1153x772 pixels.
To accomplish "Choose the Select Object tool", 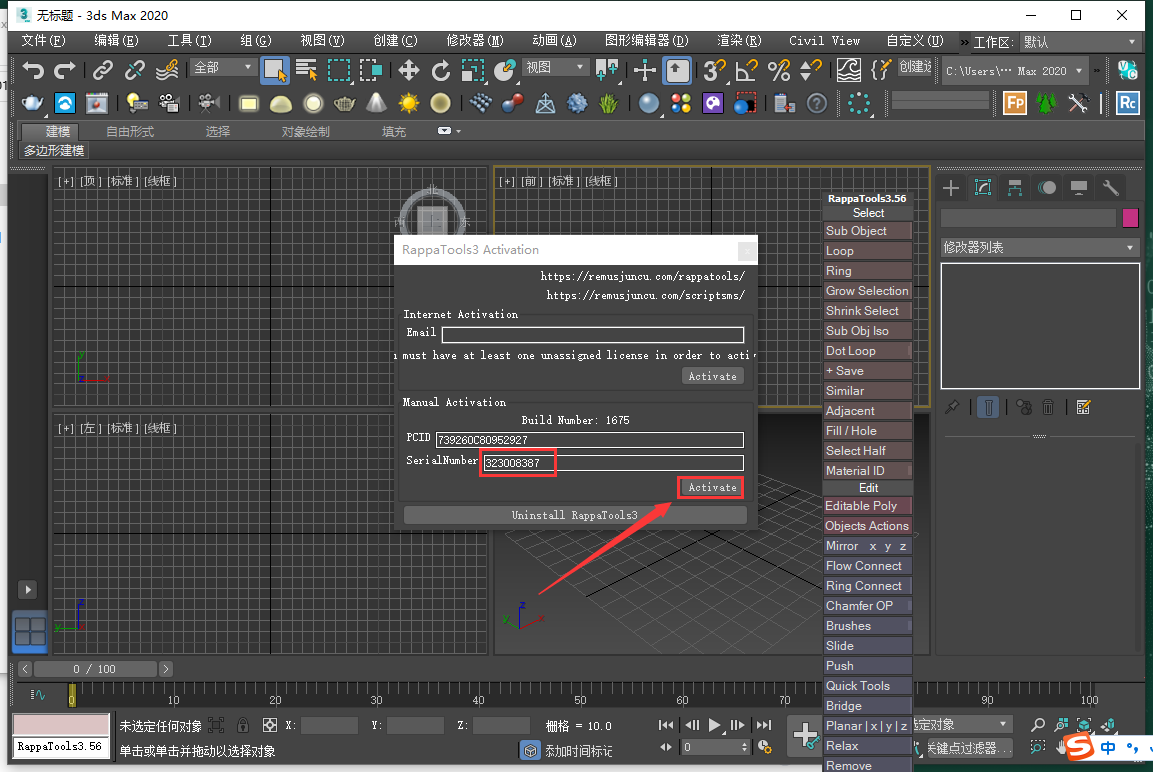I will pos(275,71).
